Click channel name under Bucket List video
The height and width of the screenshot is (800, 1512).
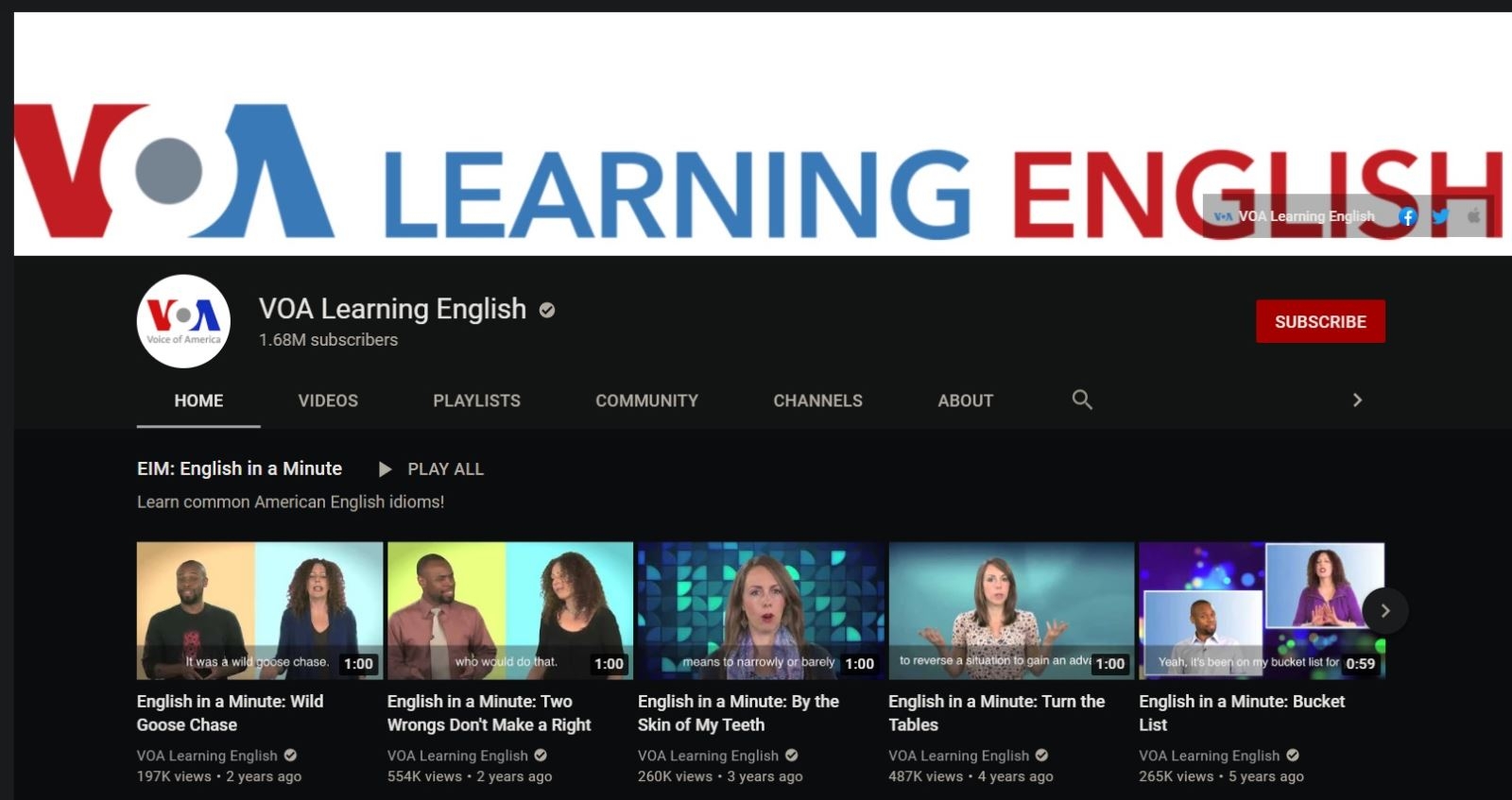(x=1209, y=756)
